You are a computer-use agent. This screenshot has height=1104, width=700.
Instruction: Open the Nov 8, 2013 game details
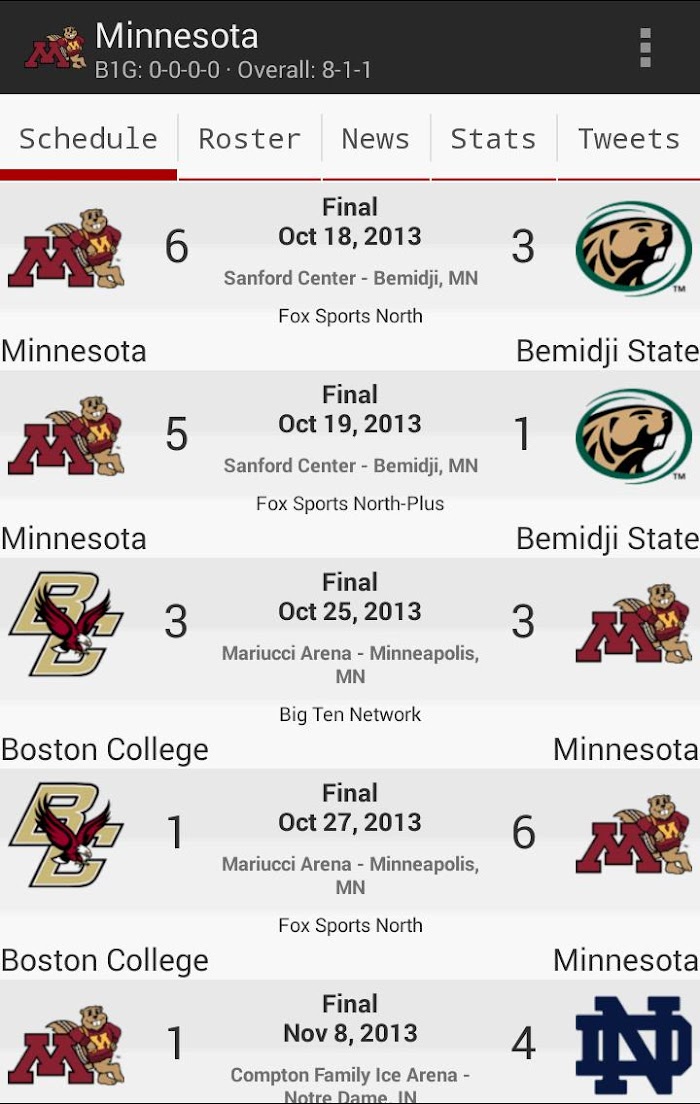click(350, 1034)
